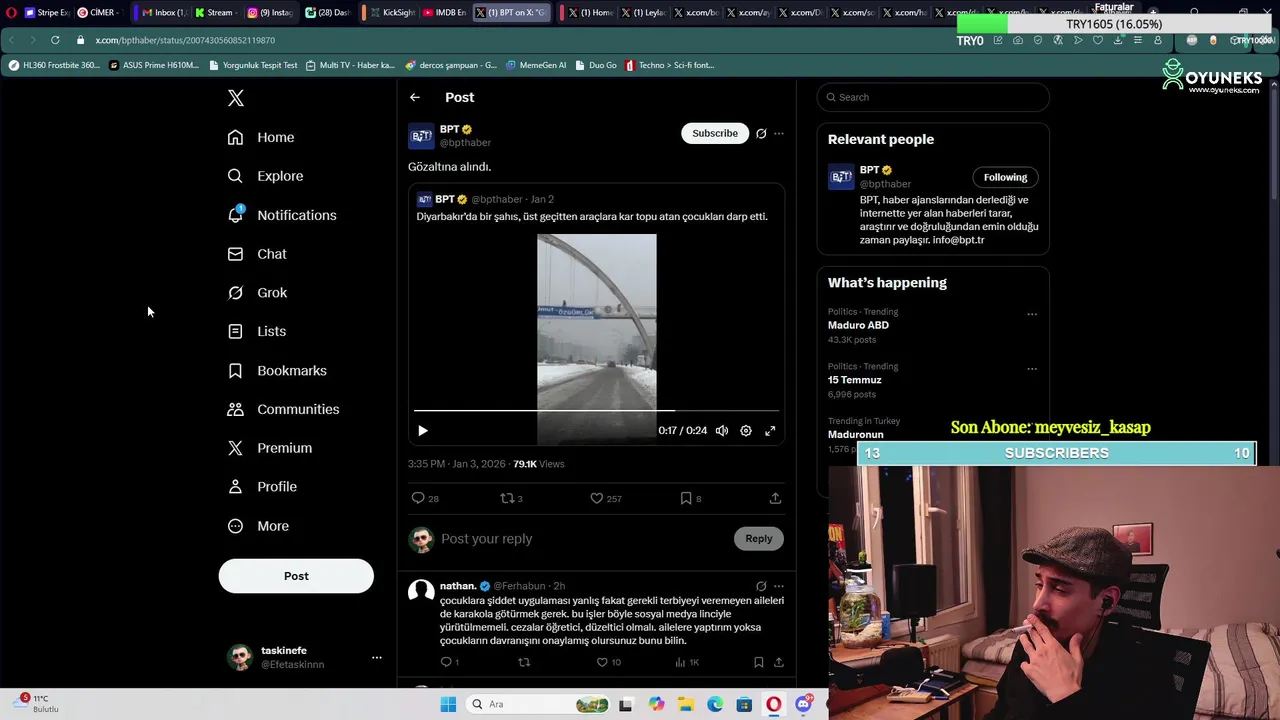Screen dimensions: 1280x720
Task: Open Premium in the sidebar
Action: point(270,448)
